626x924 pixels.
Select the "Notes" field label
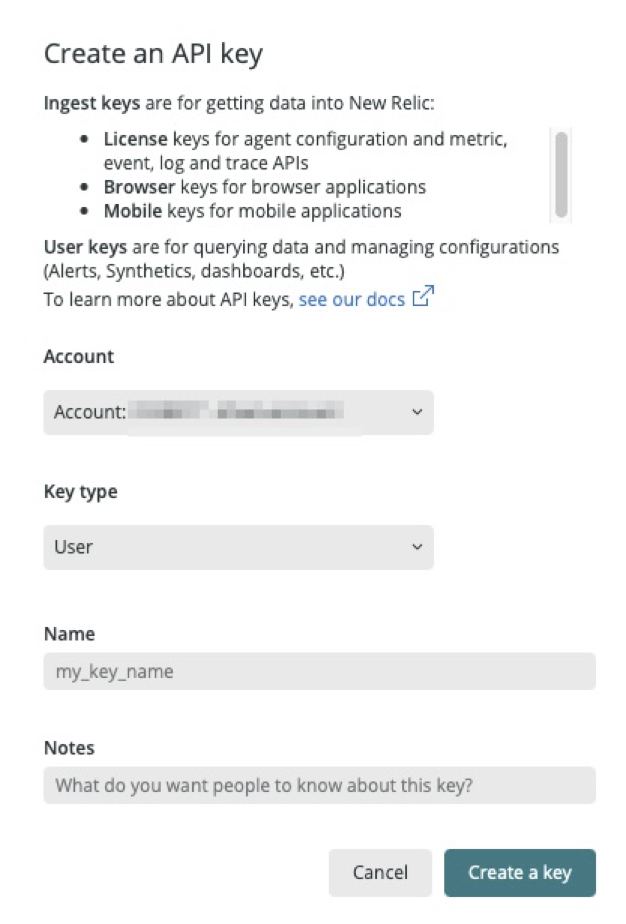[x=68, y=747]
